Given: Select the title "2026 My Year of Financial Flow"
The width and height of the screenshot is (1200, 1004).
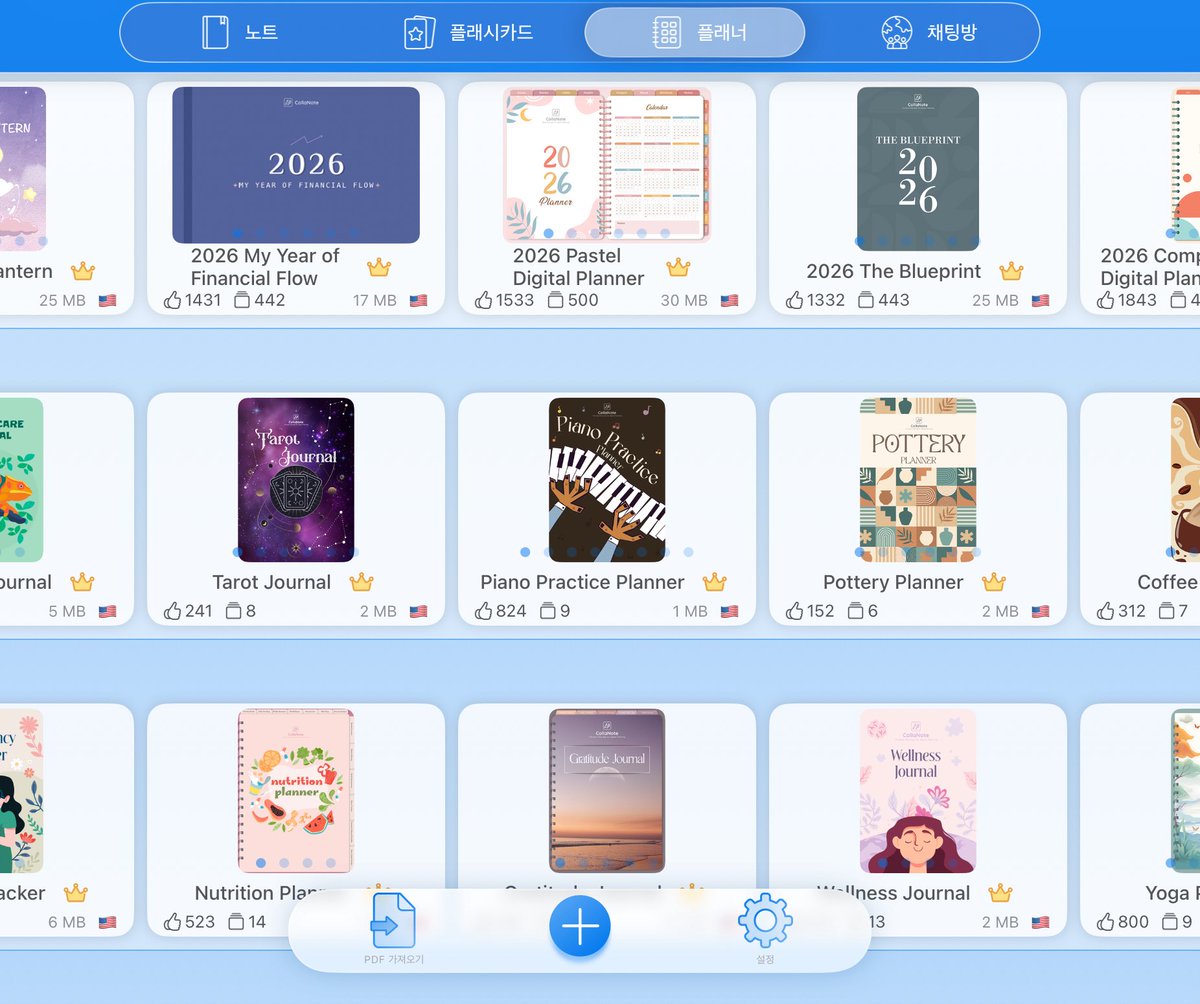Looking at the screenshot, I should click(265, 267).
